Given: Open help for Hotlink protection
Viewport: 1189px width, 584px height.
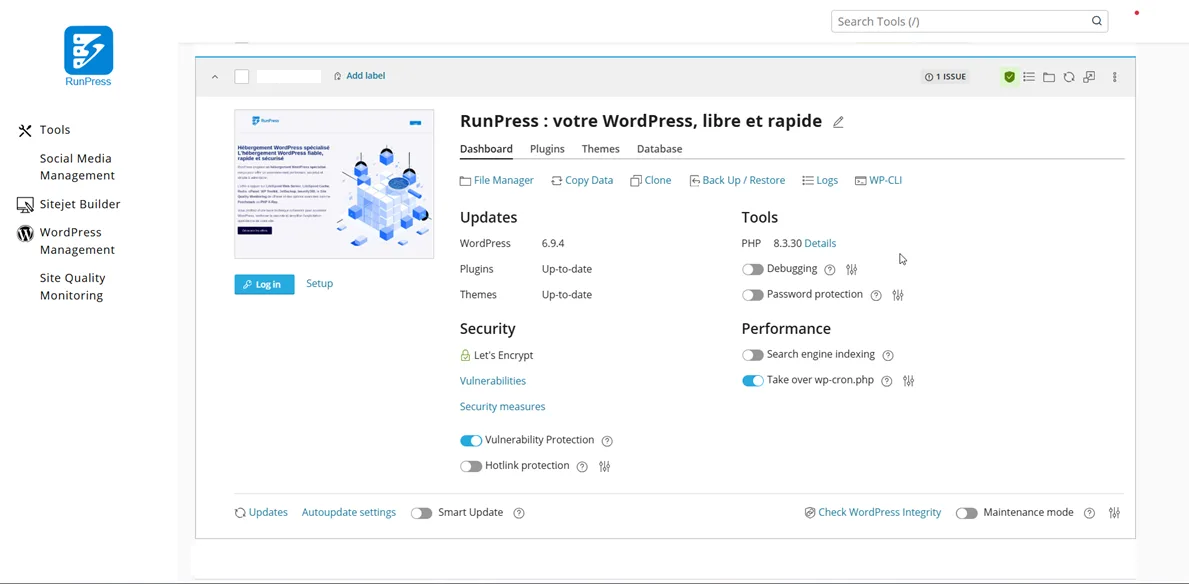Looking at the screenshot, I should [x=582, y=466].
